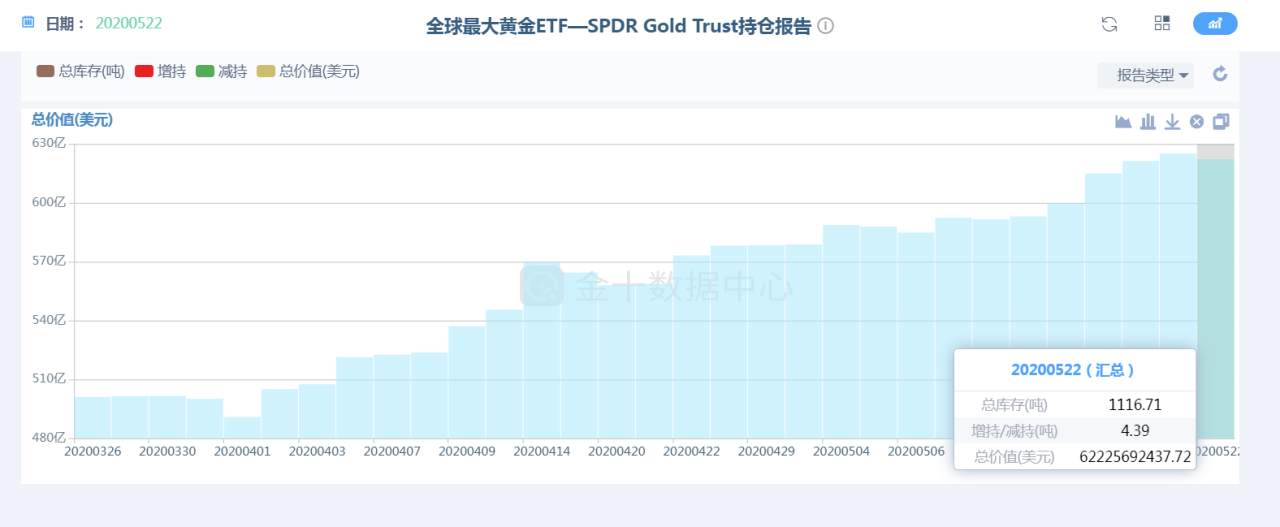Toggle the 总库存(吨) legend series
1280x527 pixels.
coord(80,71)
